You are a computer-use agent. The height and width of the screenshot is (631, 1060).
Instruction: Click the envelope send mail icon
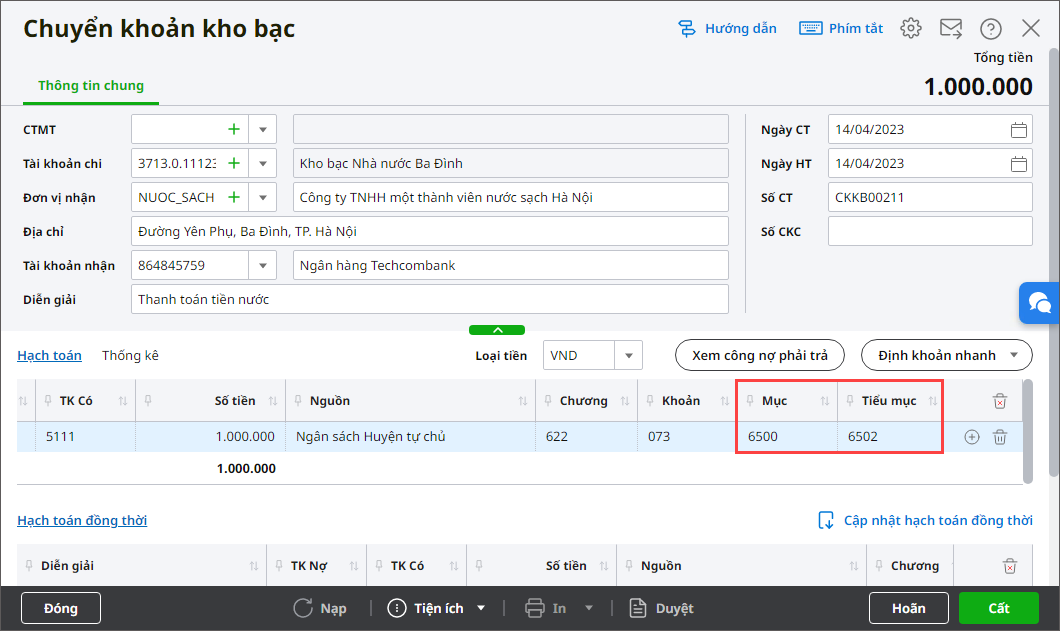(x=950, y=28)
